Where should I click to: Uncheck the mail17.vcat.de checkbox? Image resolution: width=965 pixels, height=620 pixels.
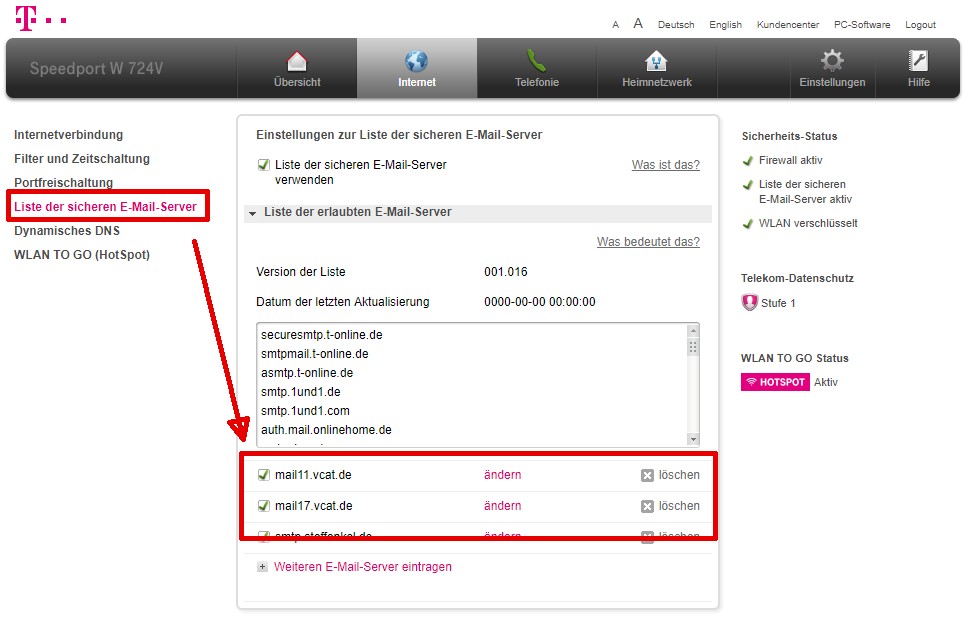tap(264, 507)
